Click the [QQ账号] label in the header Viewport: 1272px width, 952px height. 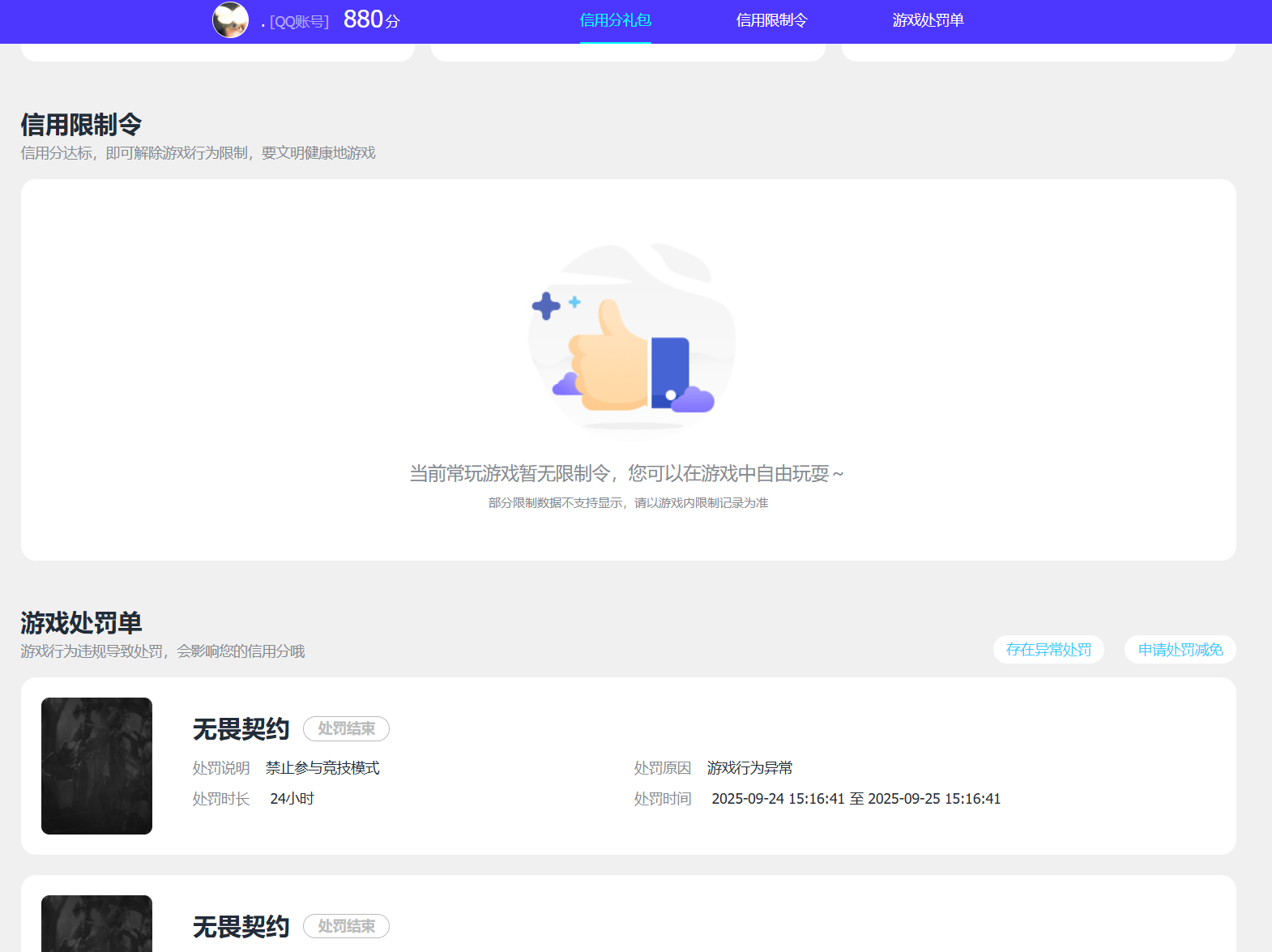point(300,22)
